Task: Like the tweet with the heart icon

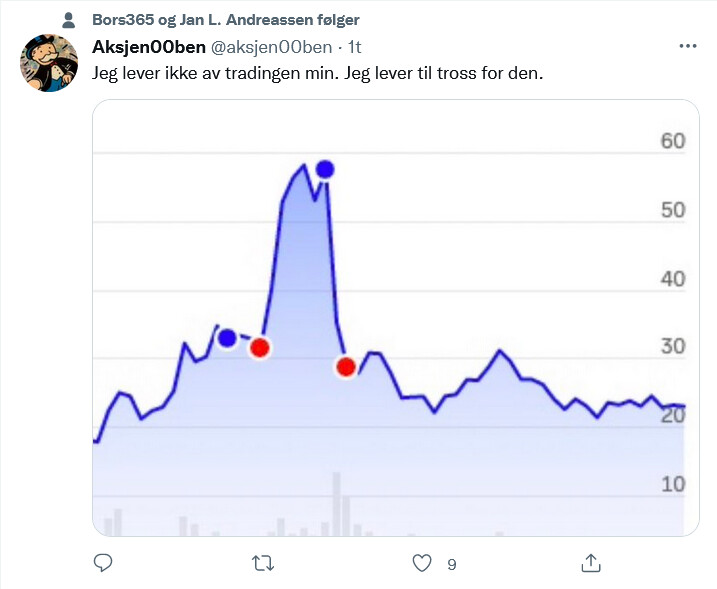Action: [422, 563]
